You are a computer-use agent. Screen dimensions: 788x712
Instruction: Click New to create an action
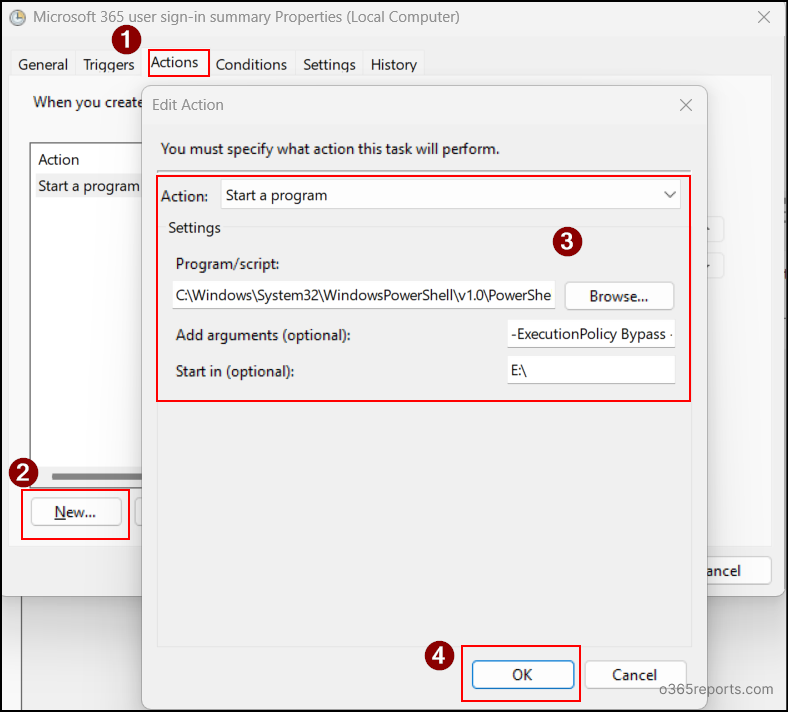(x=76, y=512)
